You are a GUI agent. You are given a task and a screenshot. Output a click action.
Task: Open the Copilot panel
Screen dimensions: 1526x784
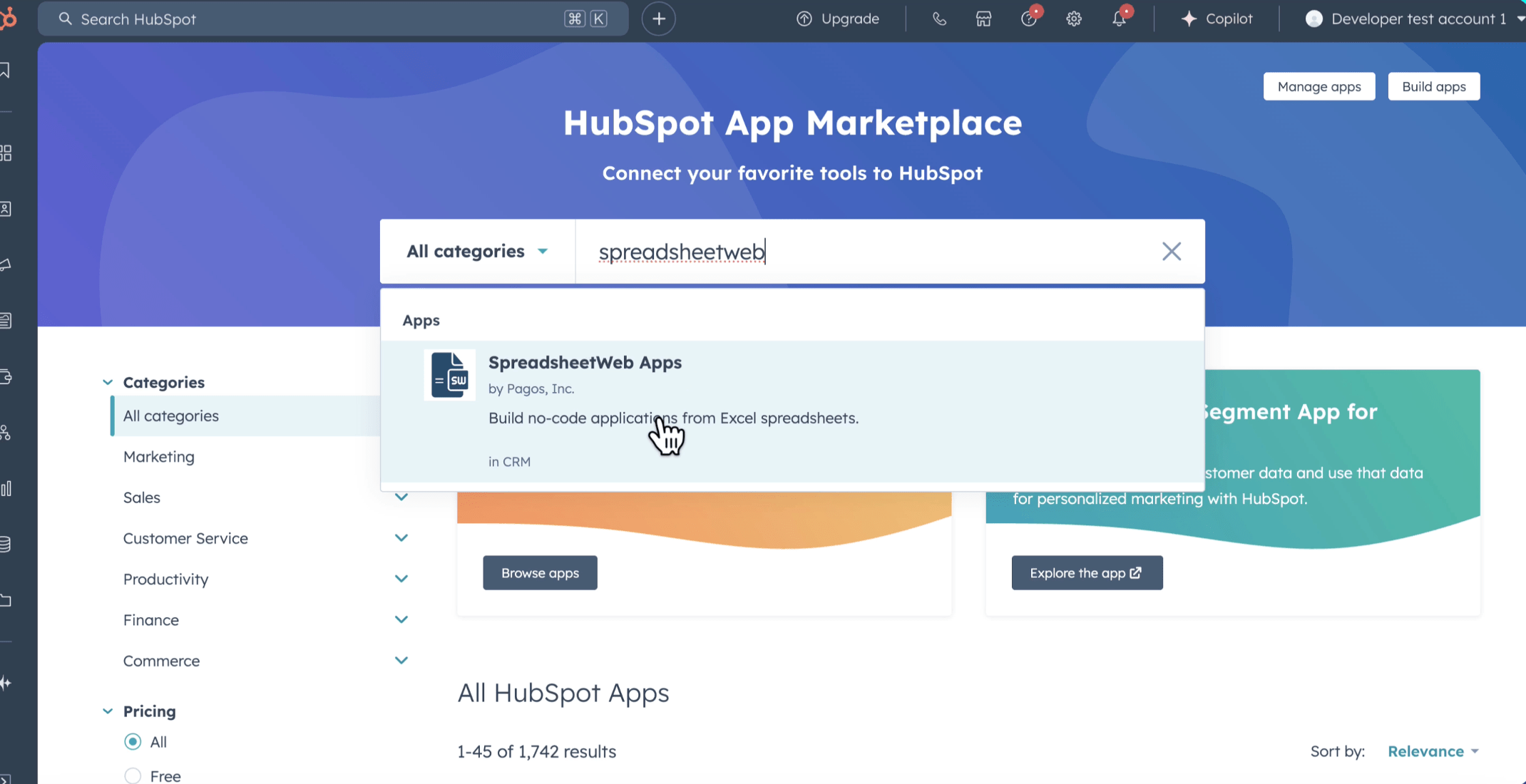[x=1217, y=19]
